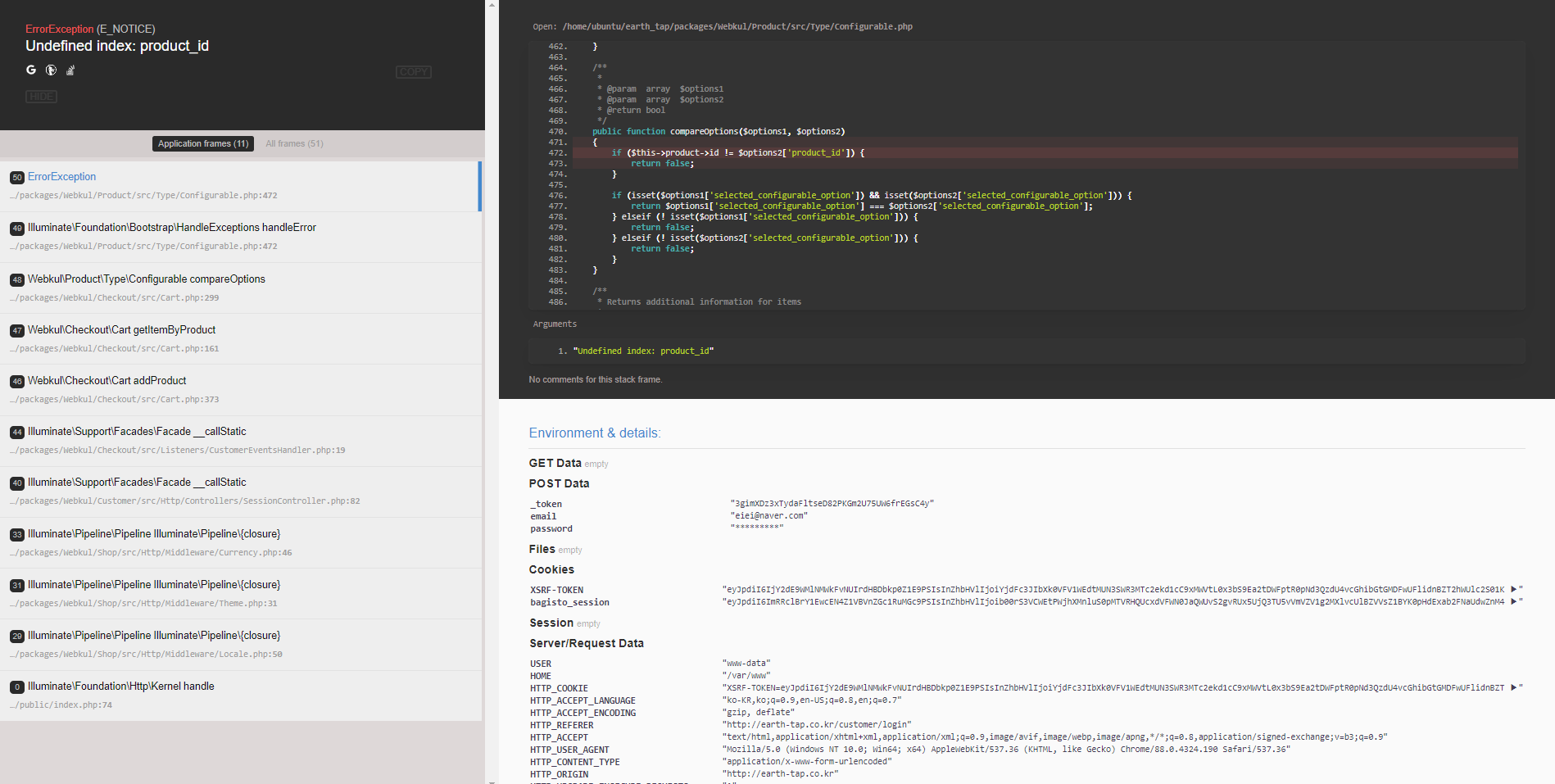Select frame 33 Pipeline closure (Currency.php)
The image size is (1555, 784).
[239, 543]
